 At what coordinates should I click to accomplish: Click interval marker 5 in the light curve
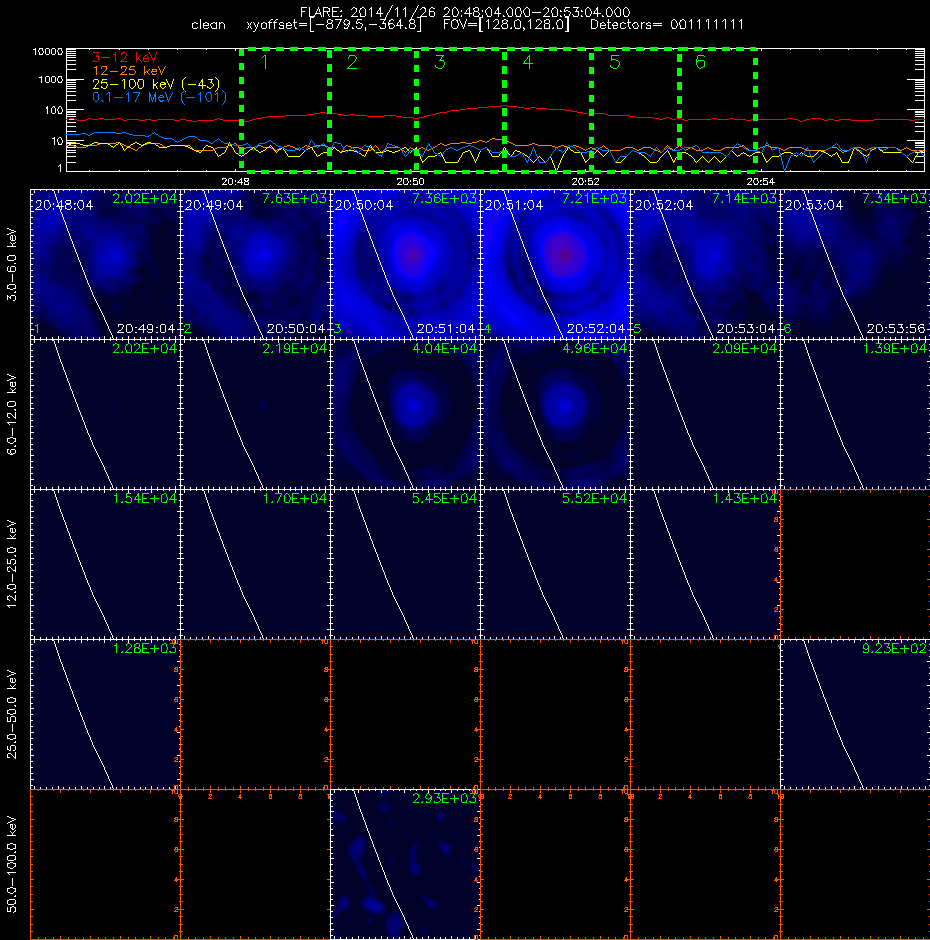click(x=615, y=62)
